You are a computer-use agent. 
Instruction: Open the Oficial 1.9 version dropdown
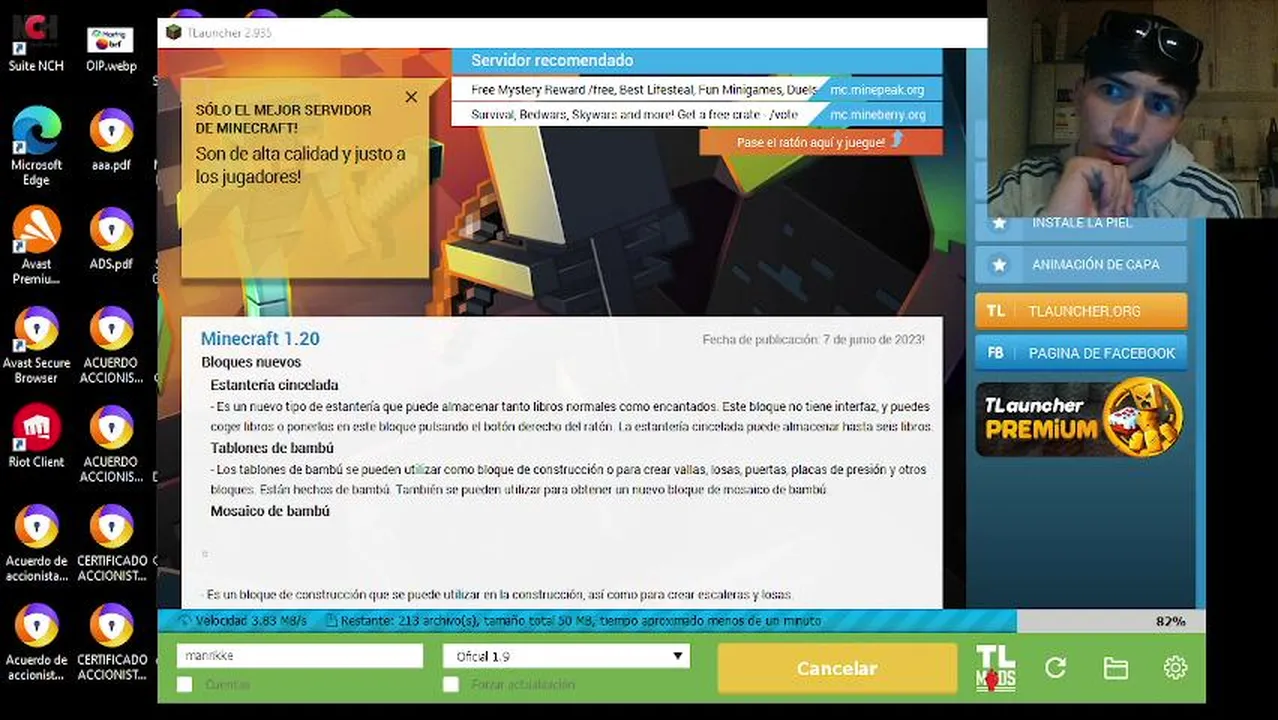click(566, 656)
